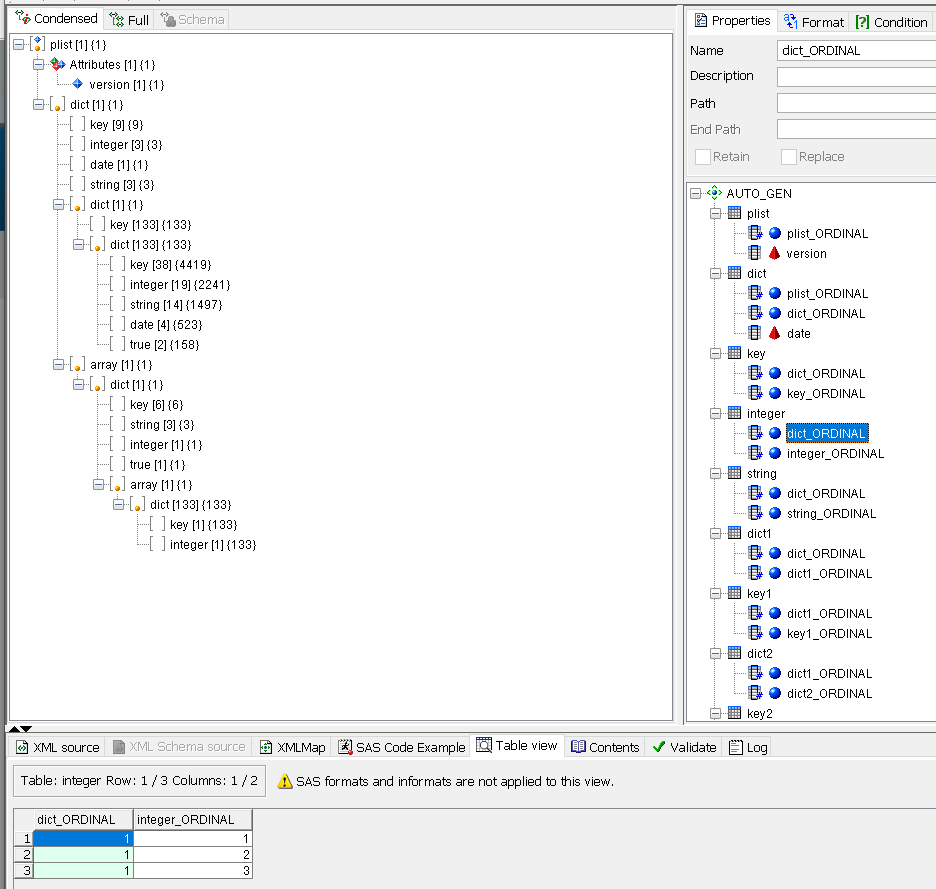Click the plist root element icon

[37, 44]
